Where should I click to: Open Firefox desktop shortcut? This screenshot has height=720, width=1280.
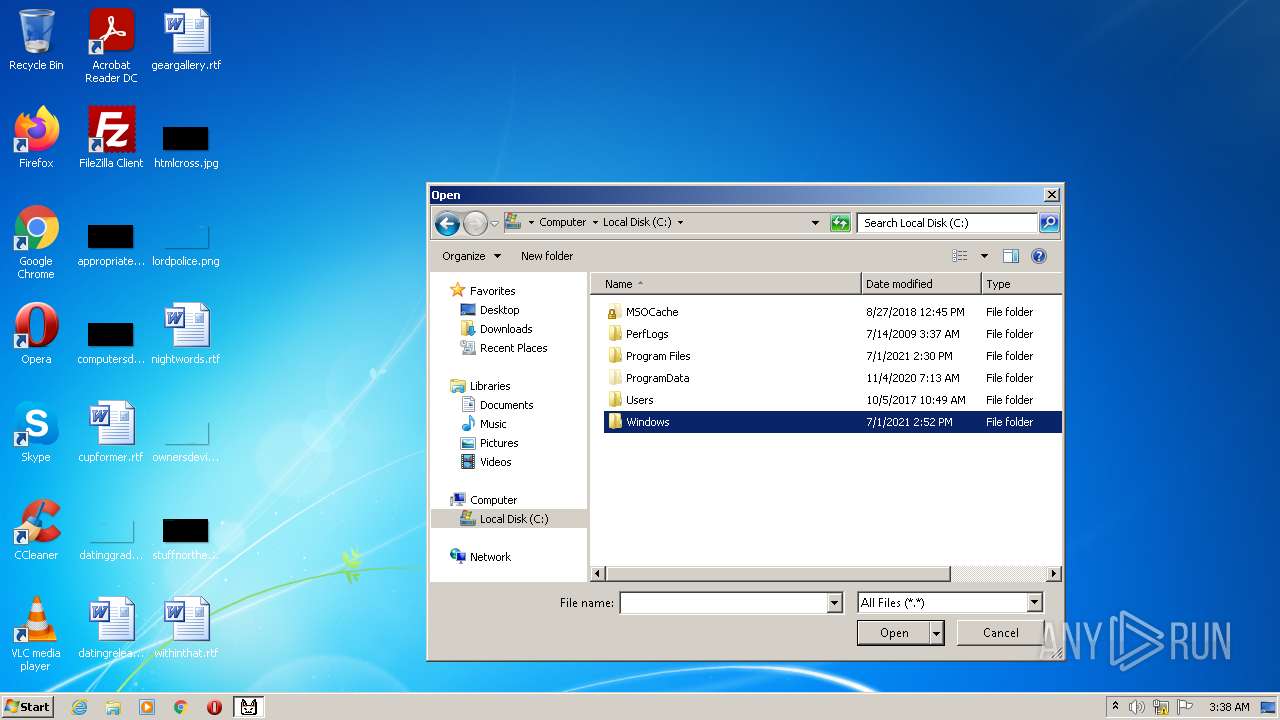tap(36, 138)
